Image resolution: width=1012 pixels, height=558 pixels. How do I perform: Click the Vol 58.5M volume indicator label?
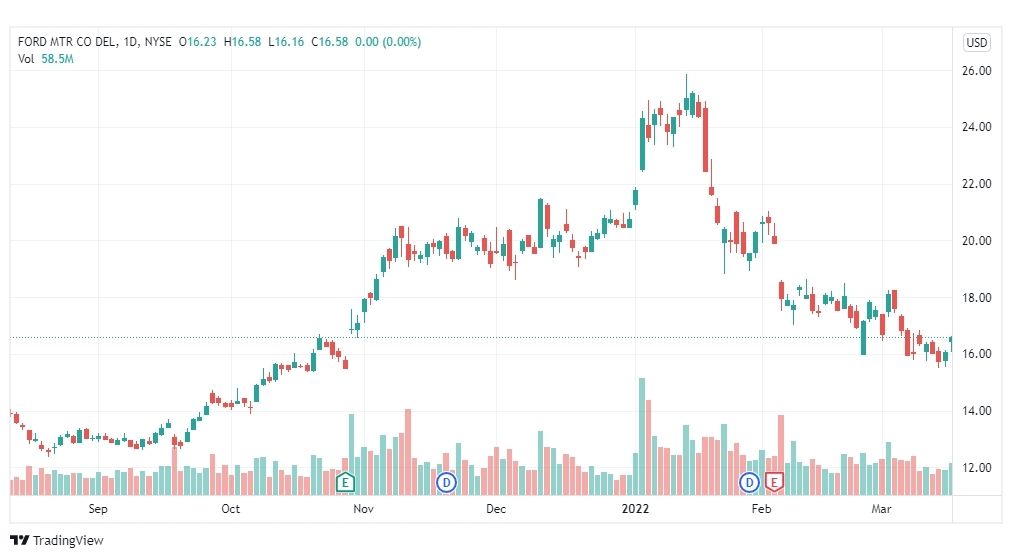point(46,59)
